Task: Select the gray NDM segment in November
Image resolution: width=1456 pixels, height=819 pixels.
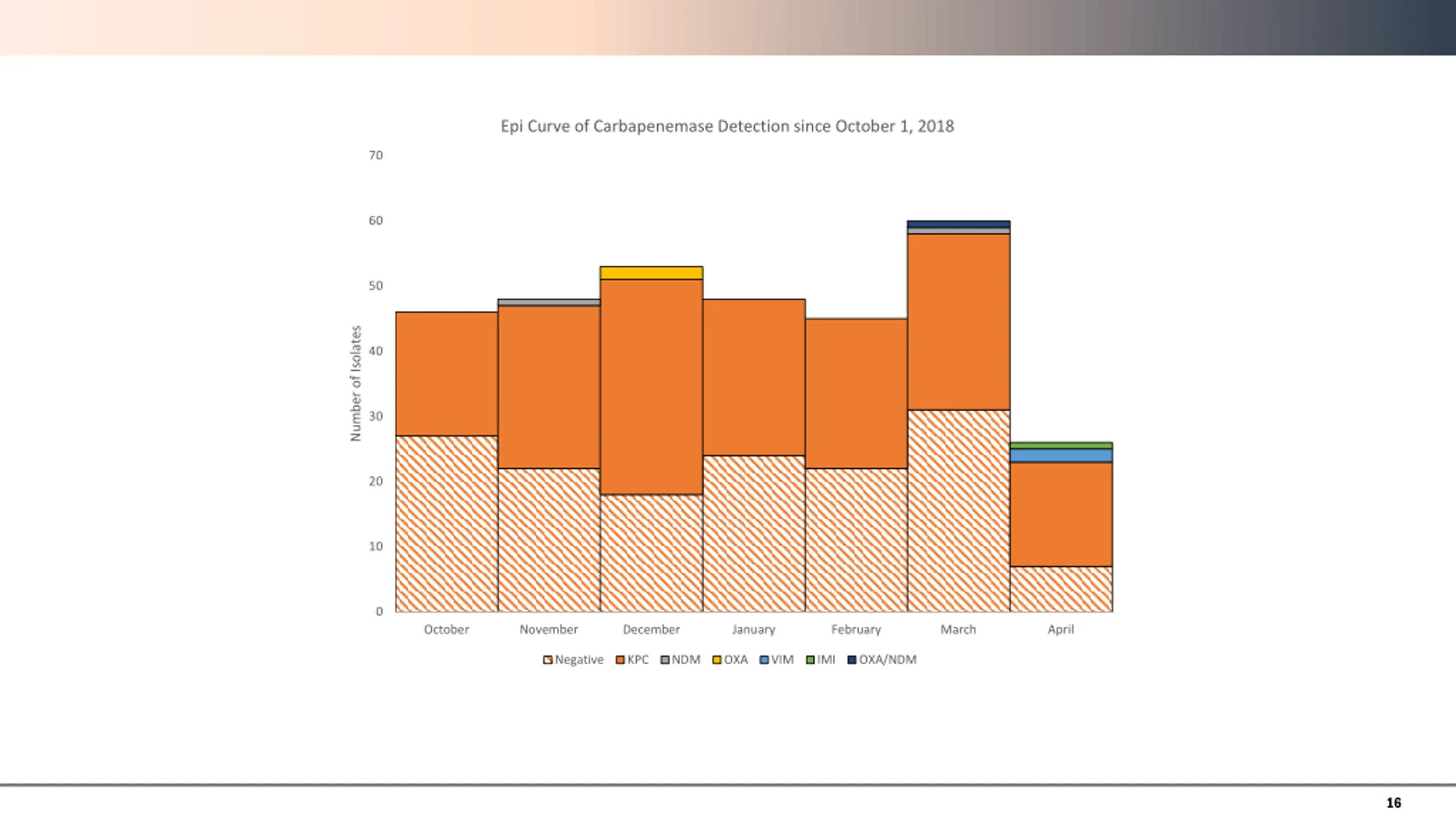Action: point(549,303)
